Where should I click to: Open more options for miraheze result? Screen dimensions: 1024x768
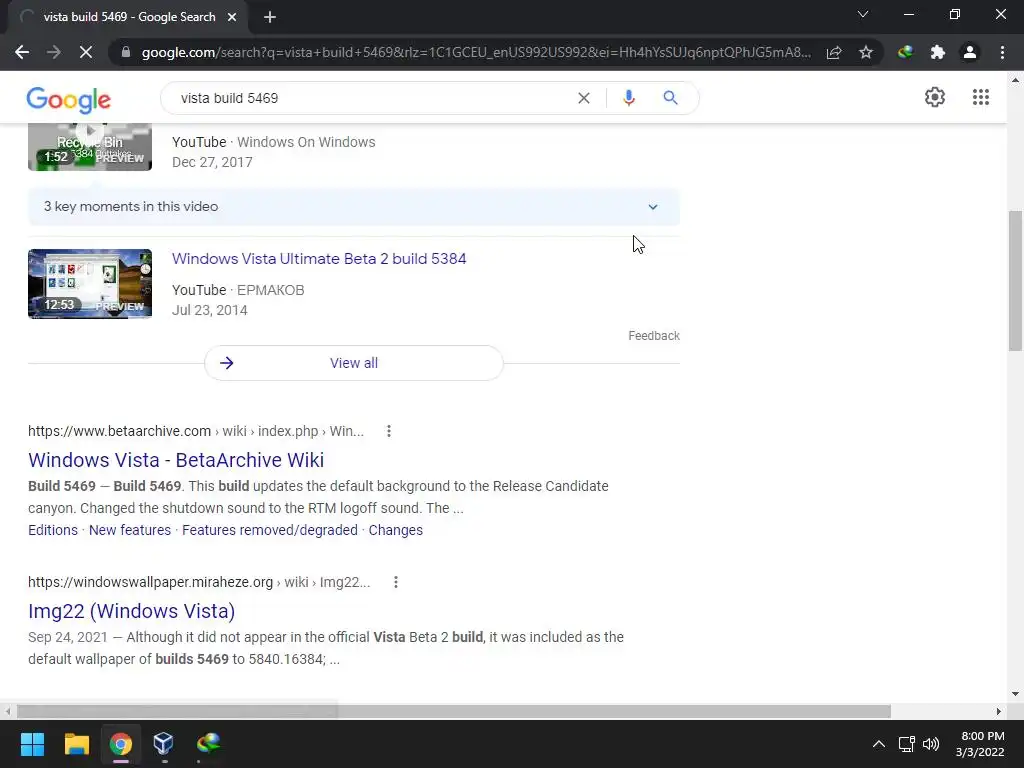point(396,582)
